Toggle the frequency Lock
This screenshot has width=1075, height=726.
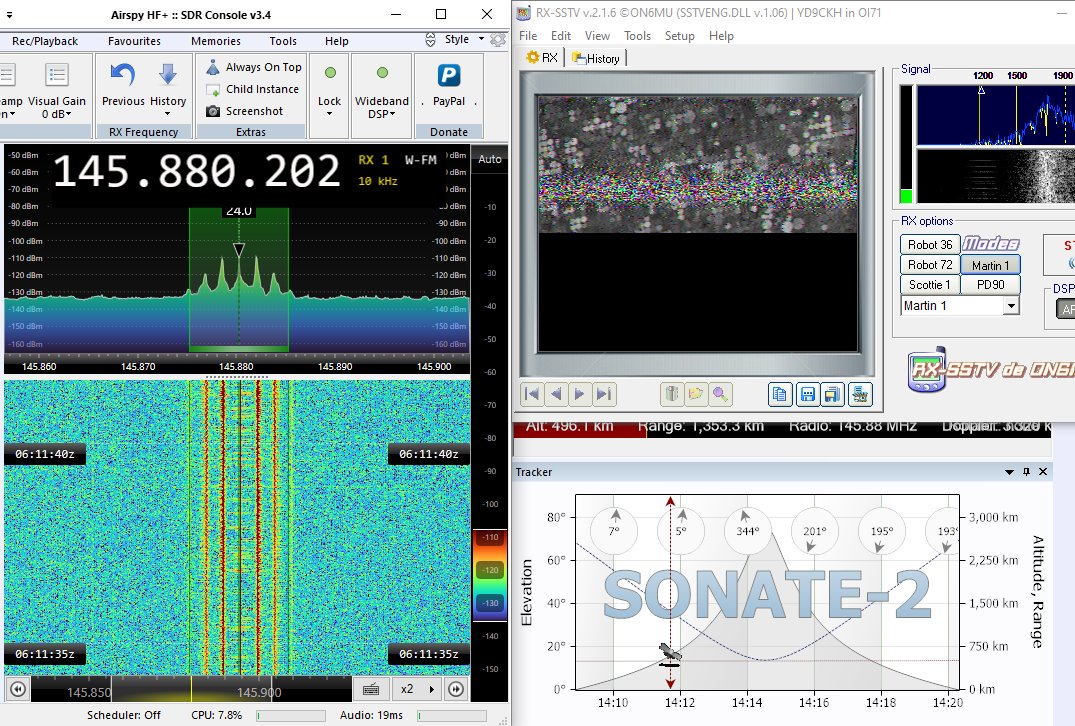tap(329, 90)
